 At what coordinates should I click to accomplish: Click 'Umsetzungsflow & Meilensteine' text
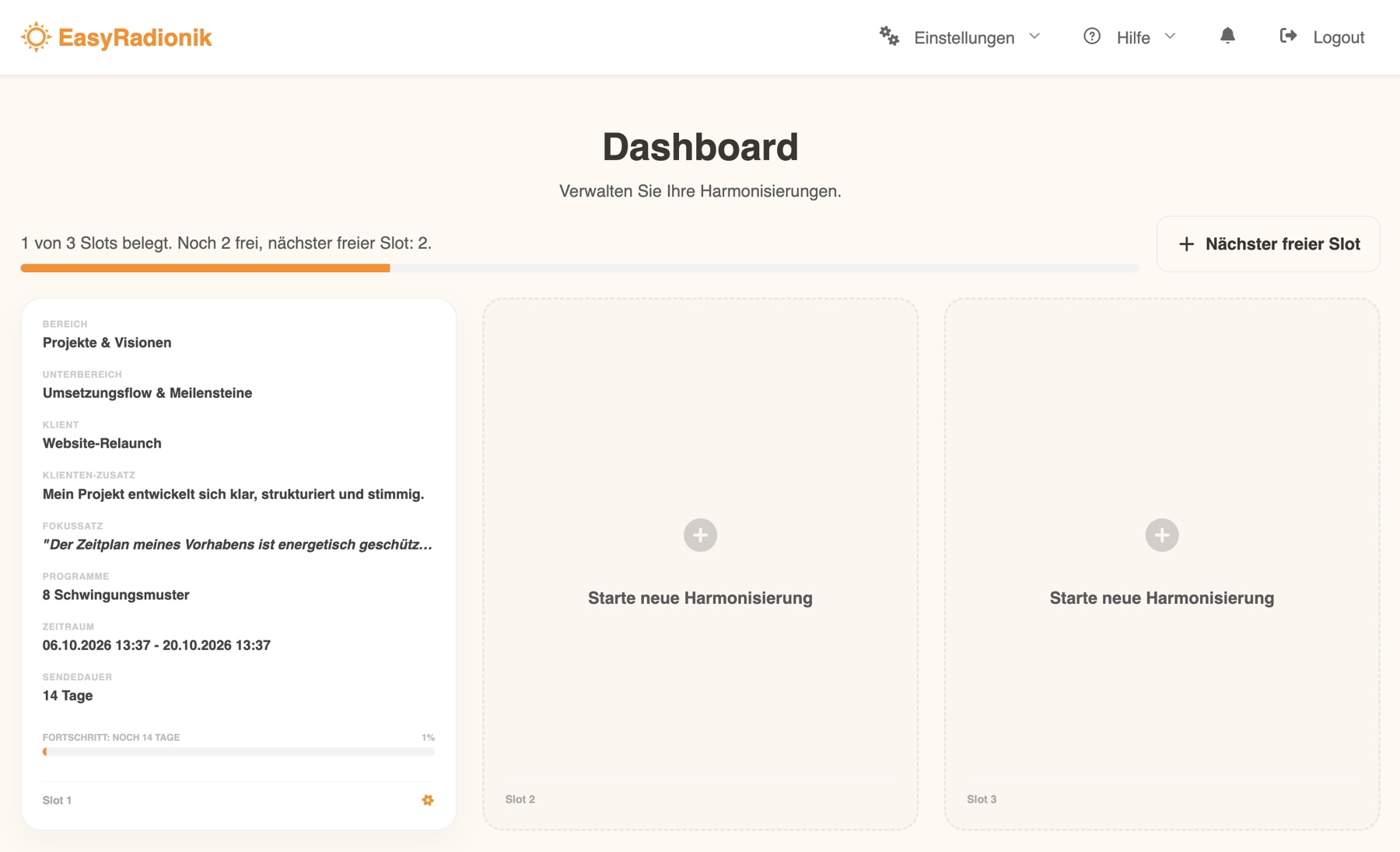148,393
